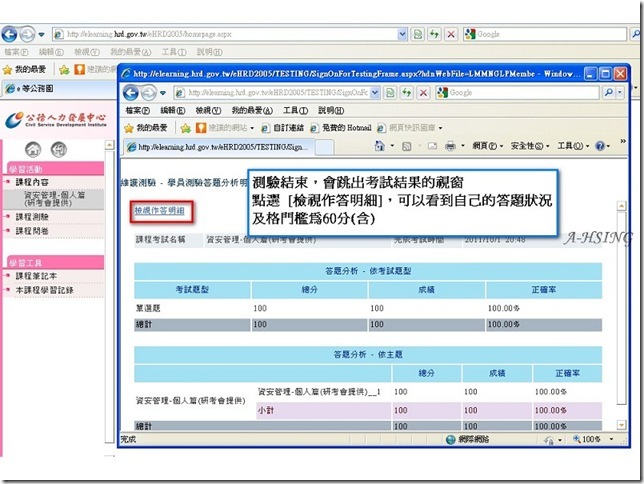Viewport: 644px width, 484px height.
Task: Expand the 網頁快訊圖庫 dropdown
Action: click(x=440, y=128)
